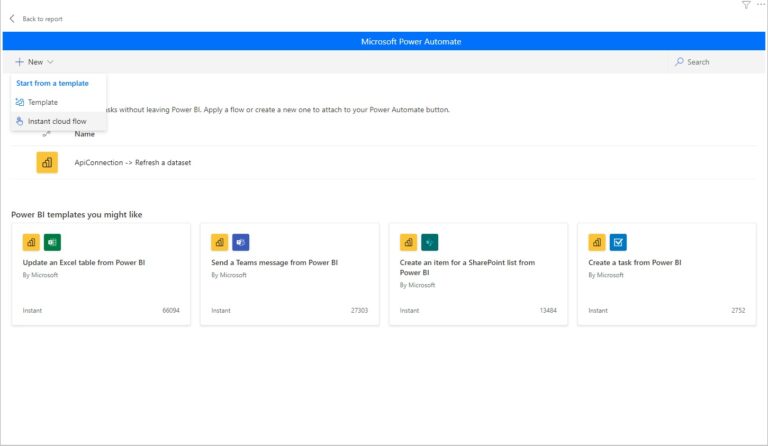Click the plus New button
The width and height of the screenshot is (768, 446).
19,62
